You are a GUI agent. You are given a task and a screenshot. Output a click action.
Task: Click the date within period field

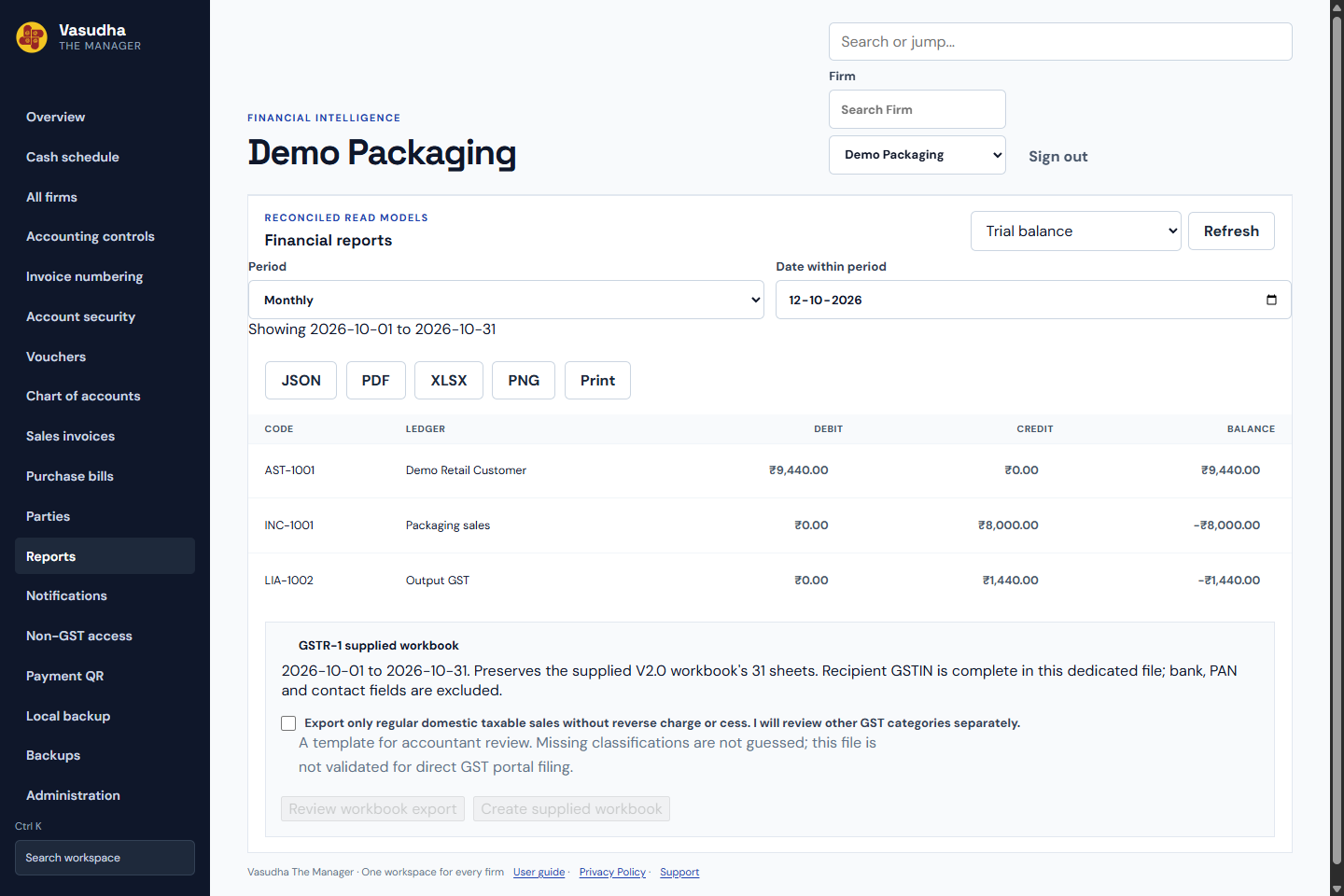pyautogui.click(x=1033, y=300)
